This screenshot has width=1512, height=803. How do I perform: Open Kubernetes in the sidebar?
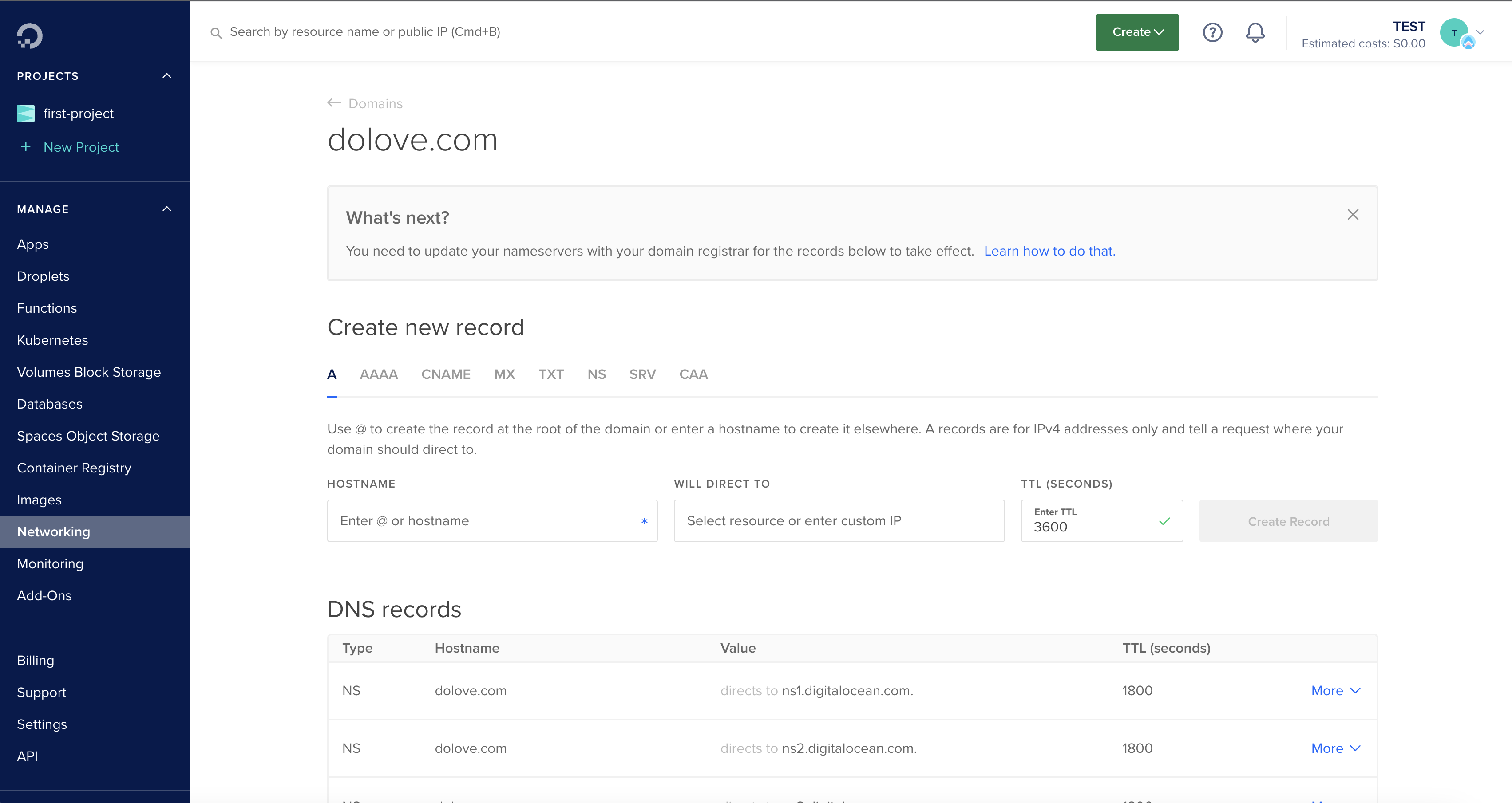click(52, 340)
